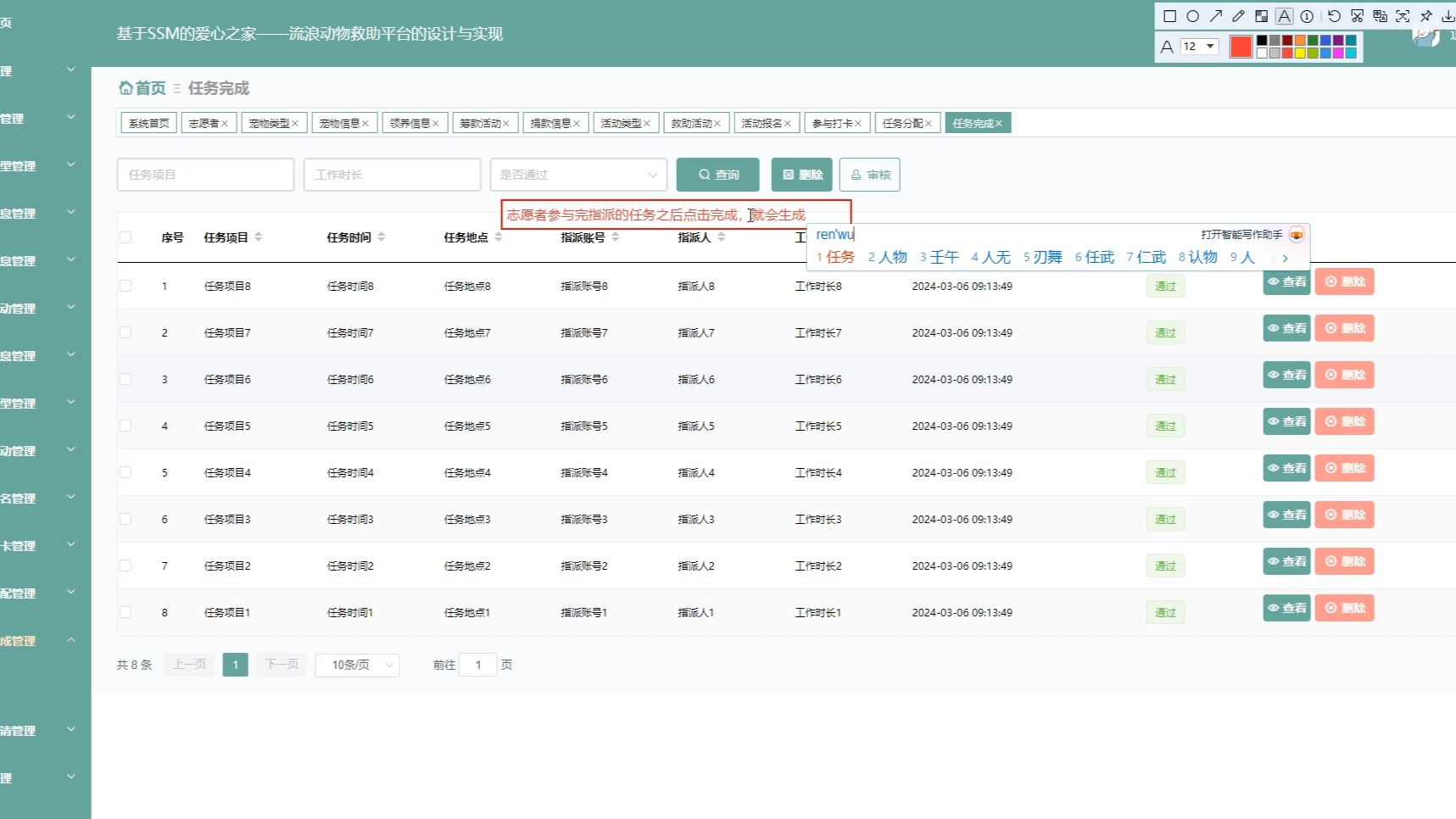Close the 任务分配 tab
This screenshot has width=1456, height=819.
pos(929,124)
